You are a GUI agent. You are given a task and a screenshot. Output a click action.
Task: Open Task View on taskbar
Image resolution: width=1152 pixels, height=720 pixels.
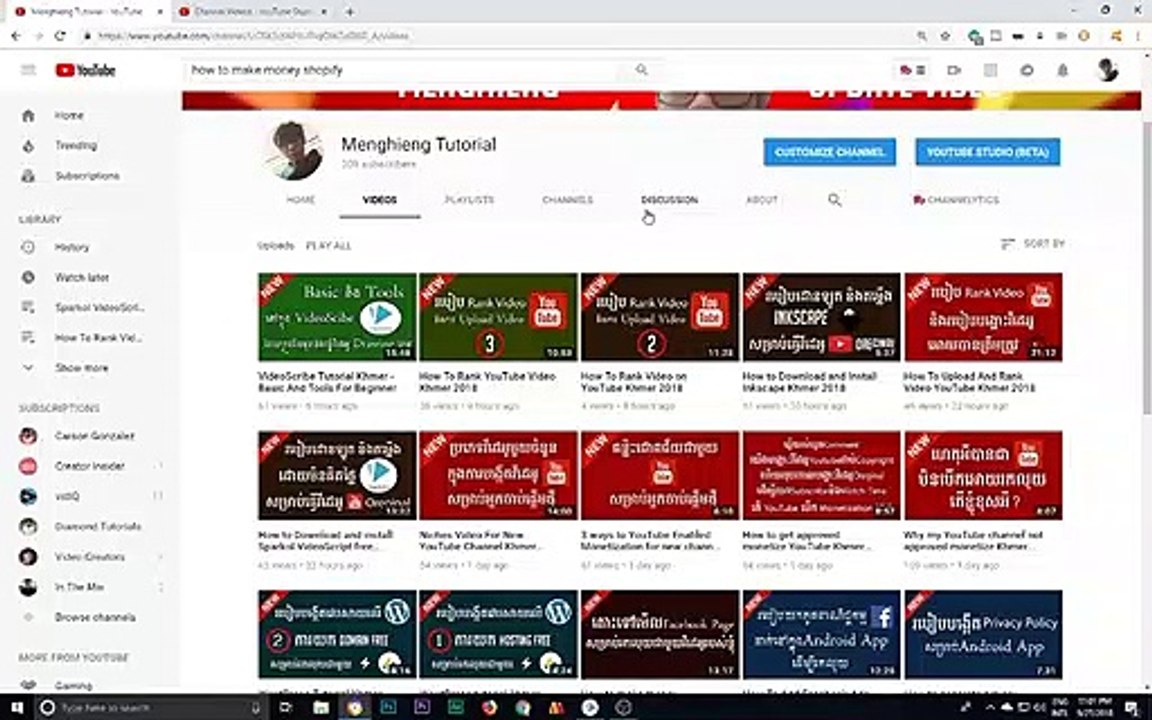287,707
